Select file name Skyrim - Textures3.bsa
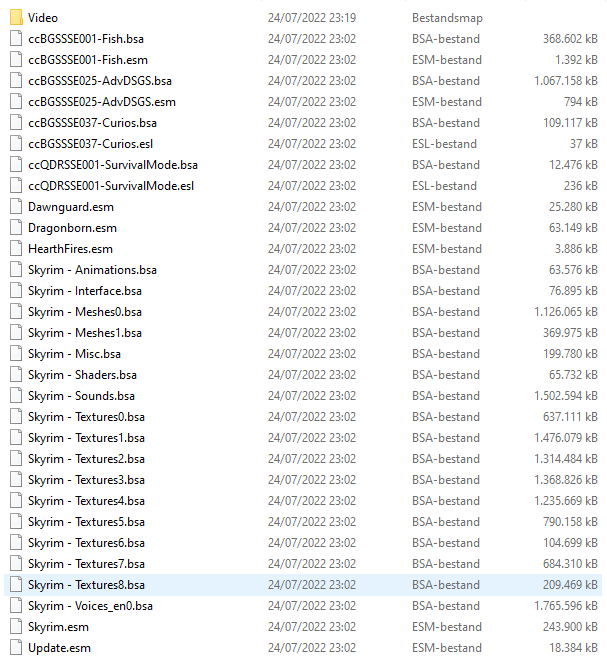Screen dimensions: 607x665 [87, 480]
